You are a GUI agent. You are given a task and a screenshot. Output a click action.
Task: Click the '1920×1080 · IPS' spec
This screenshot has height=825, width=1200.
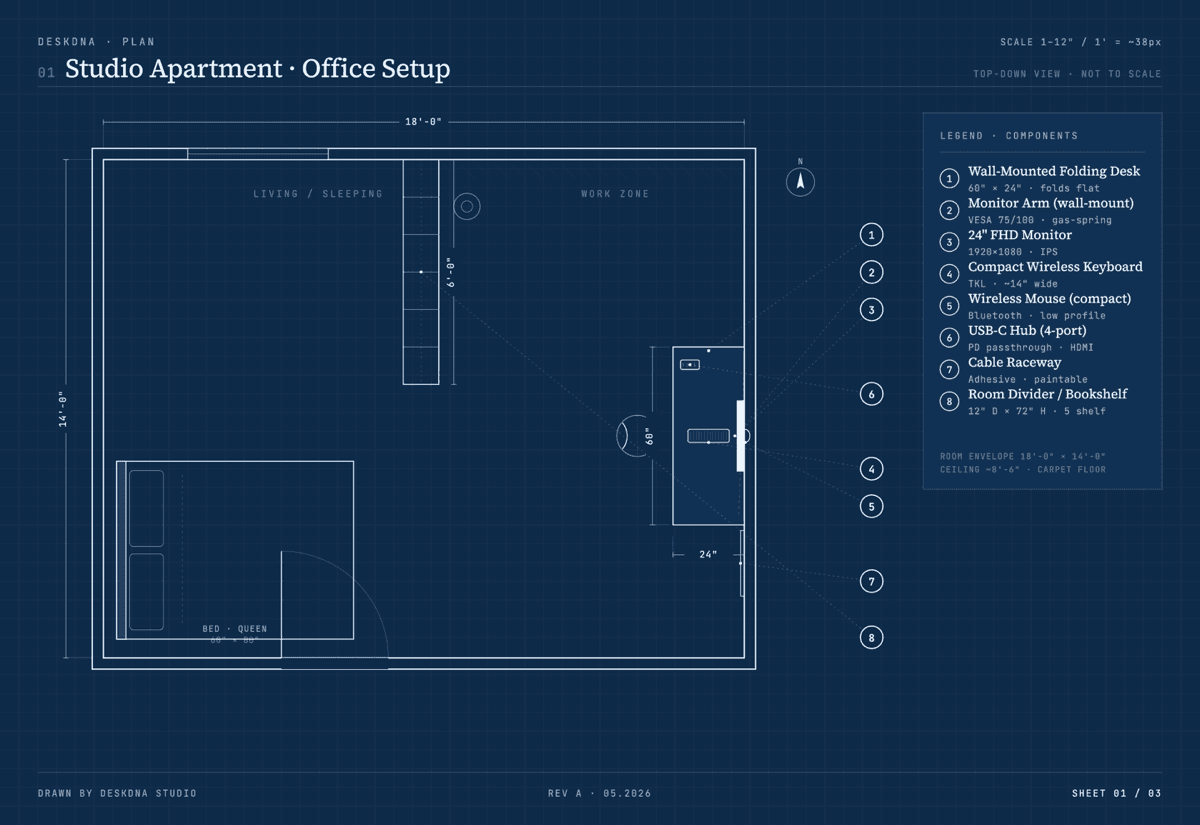click(x=1013, y=252)
